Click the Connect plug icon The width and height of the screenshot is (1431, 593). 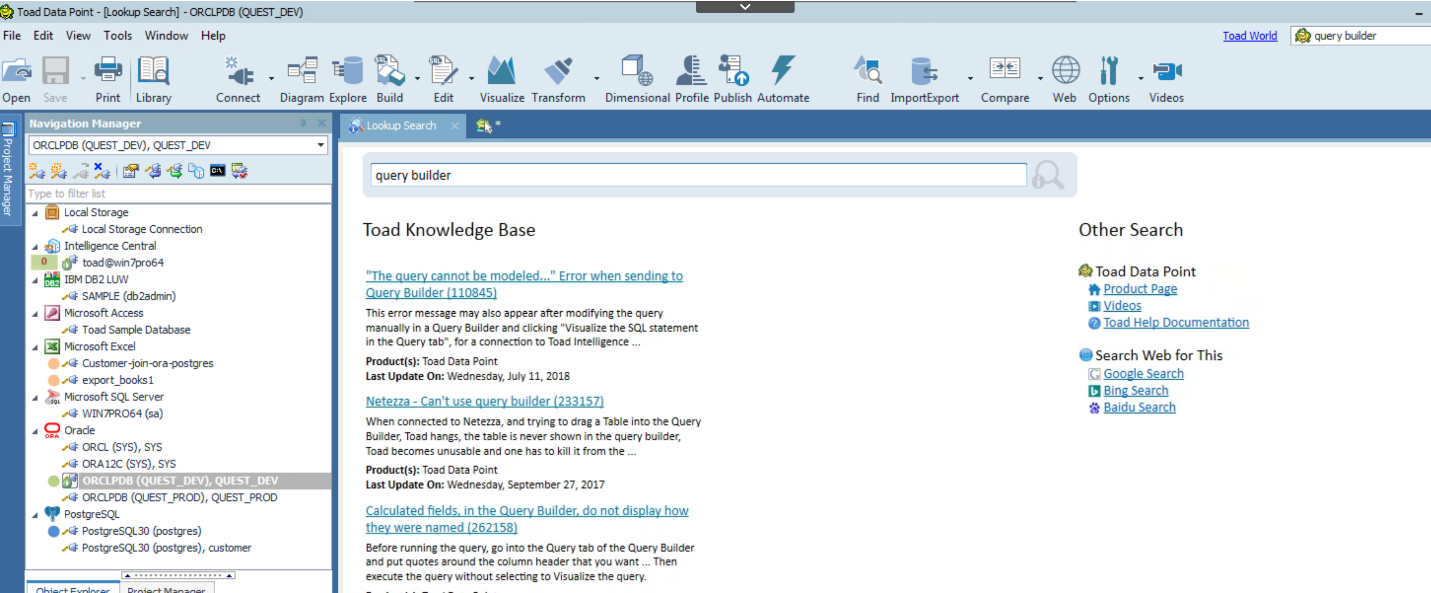coord(239,72)
